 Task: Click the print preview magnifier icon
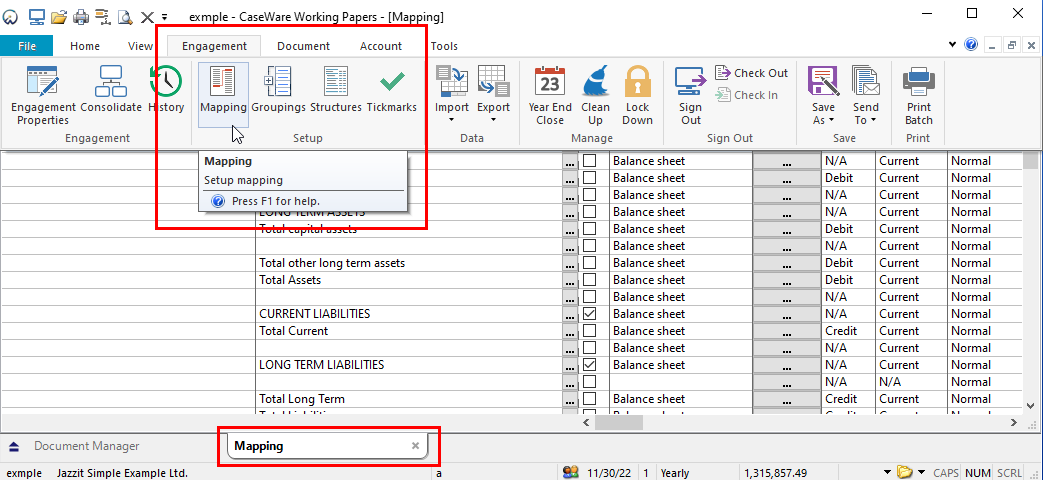[x=125, y=17]
